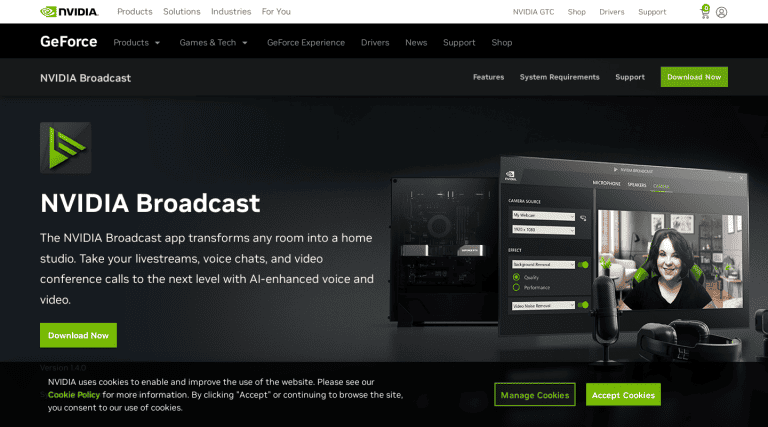Open the Products menu in top bar

pyautogui.click(x=135, y=11)
